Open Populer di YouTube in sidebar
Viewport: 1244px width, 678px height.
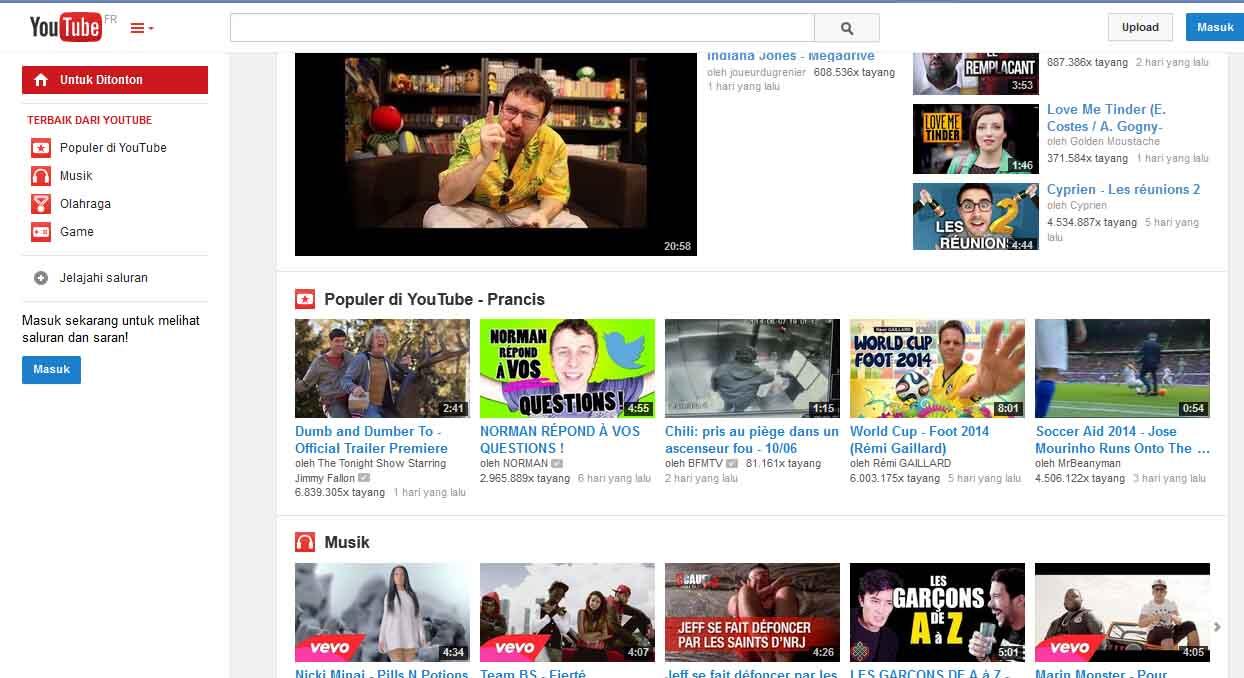click(113, 147)
